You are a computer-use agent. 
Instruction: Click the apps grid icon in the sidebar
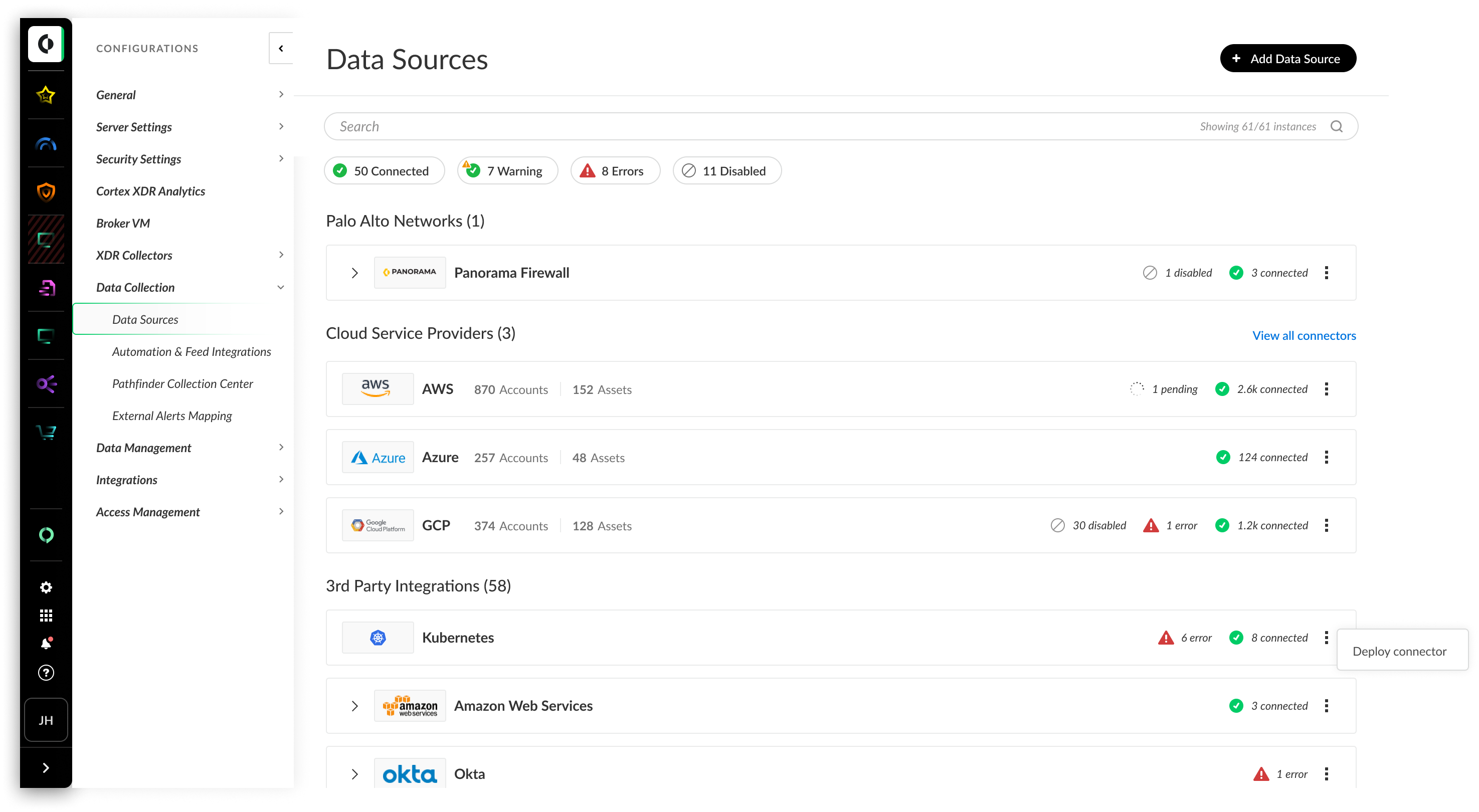pyautogui.click(x=46, y=615)
